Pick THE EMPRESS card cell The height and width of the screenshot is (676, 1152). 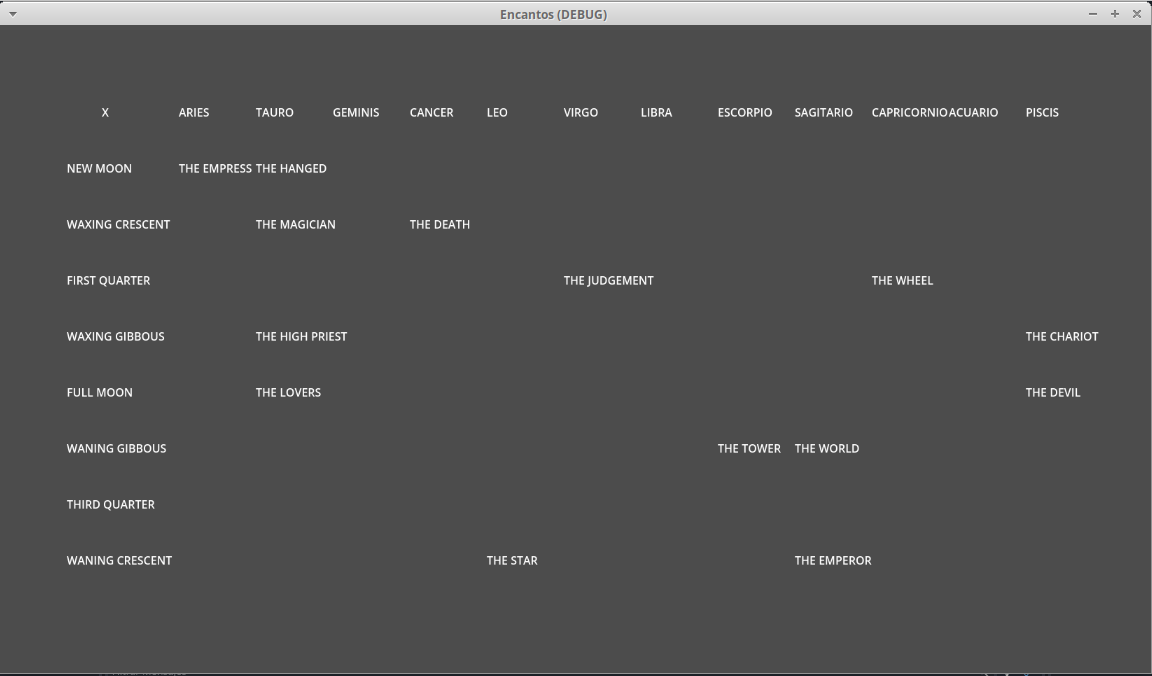pyautogui.click(x=215, y=168)
